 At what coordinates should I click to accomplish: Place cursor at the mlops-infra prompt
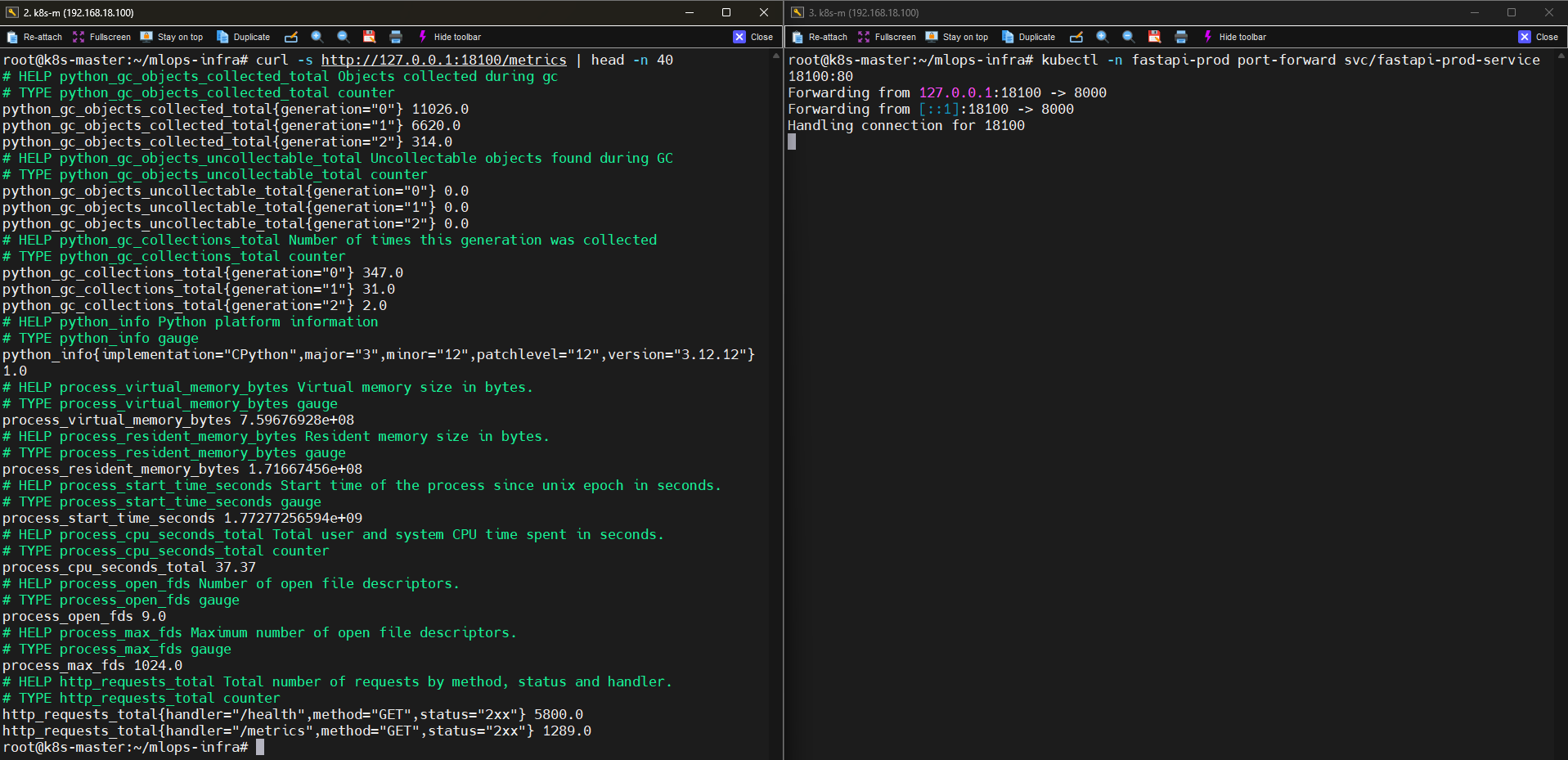tap(262, 747)
